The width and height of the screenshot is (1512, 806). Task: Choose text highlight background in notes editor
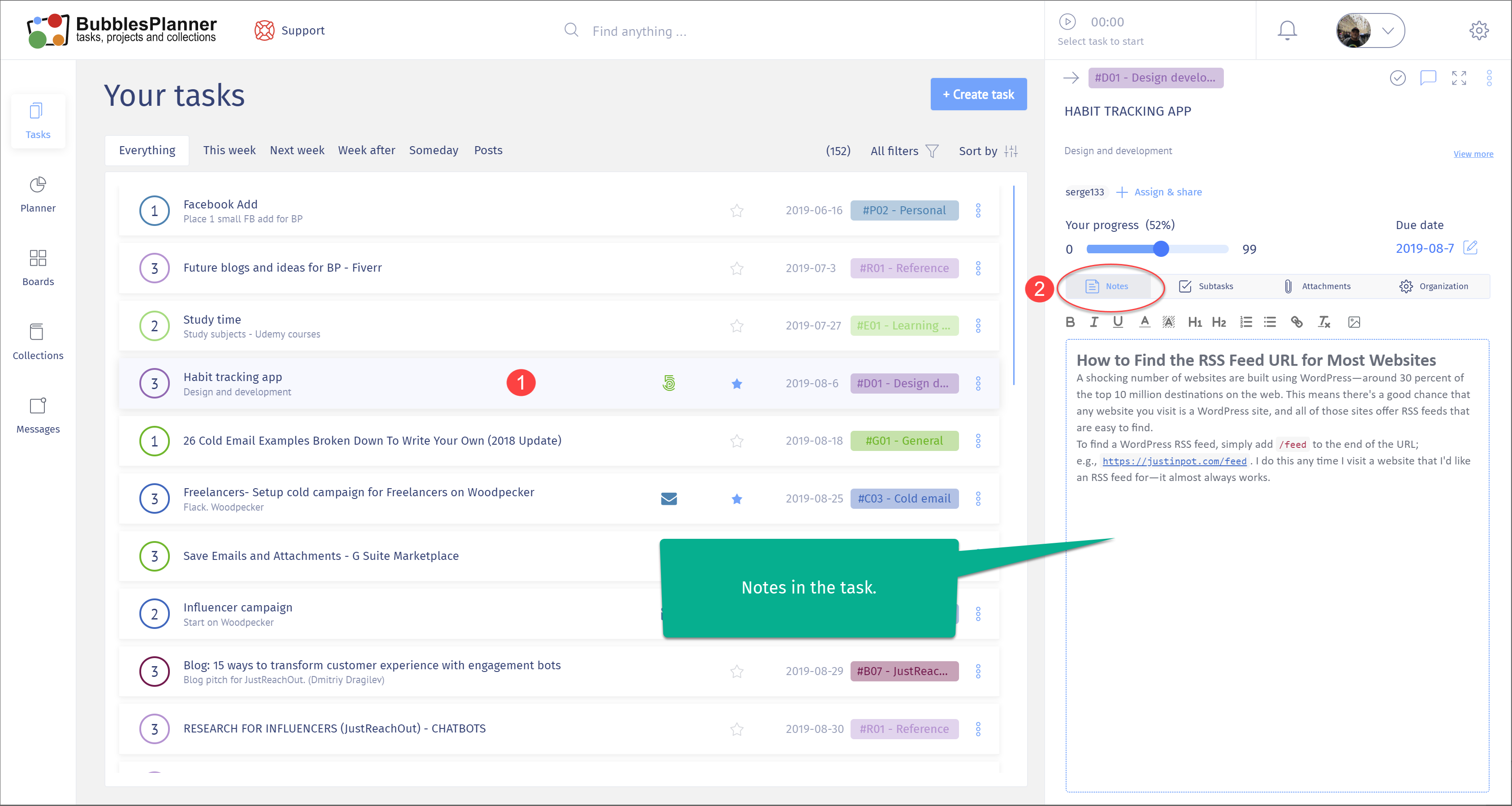coord(1168,322)
